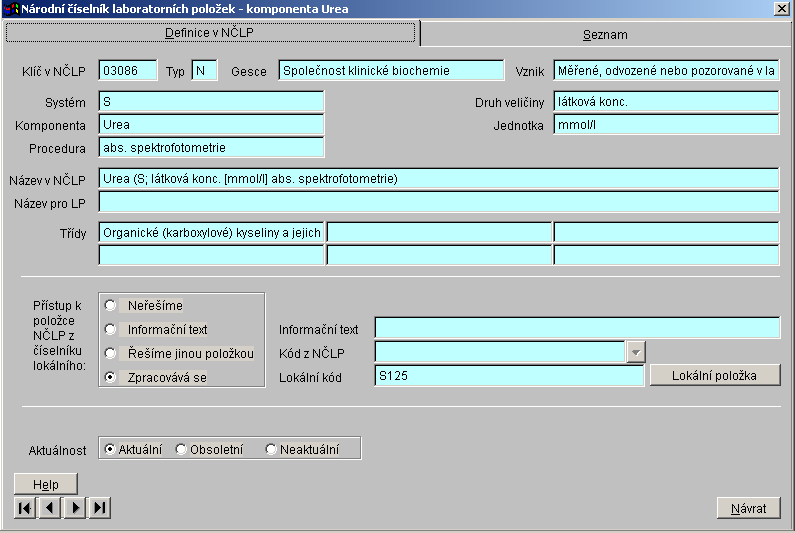Image resolution: width=795 pixels, height=533 pixels.
Task: Open Help
Action: coord(45,484)
